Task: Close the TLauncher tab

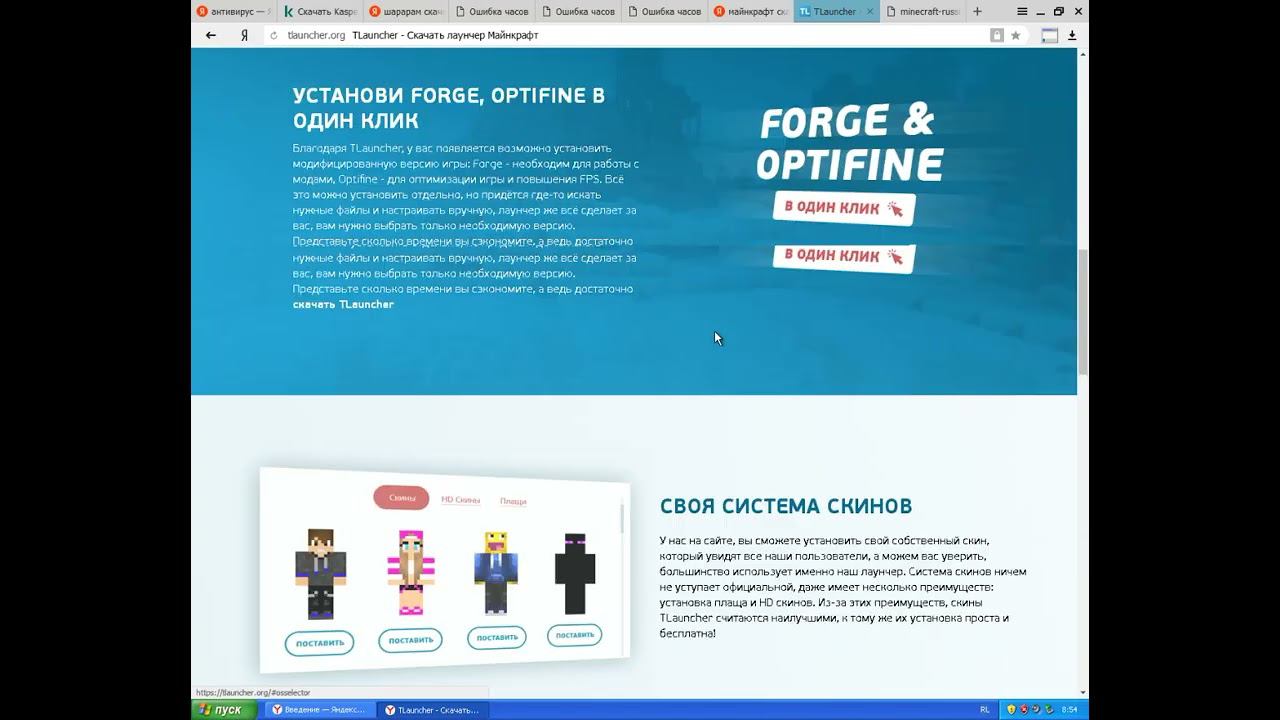Action: point(869,11)
